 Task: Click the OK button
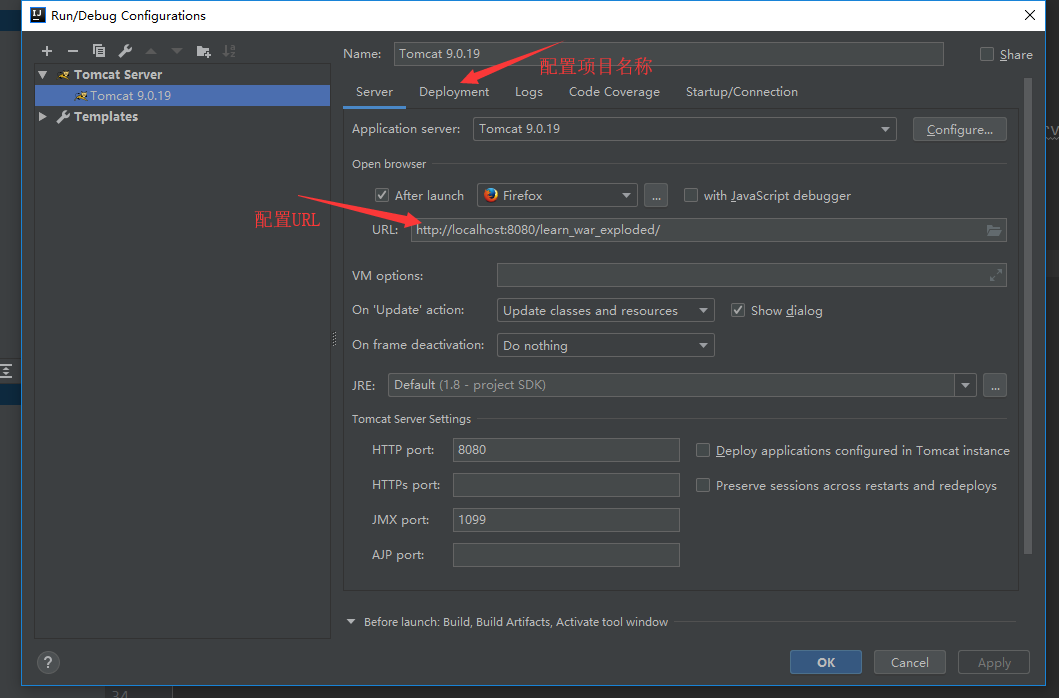coord(825,662)
